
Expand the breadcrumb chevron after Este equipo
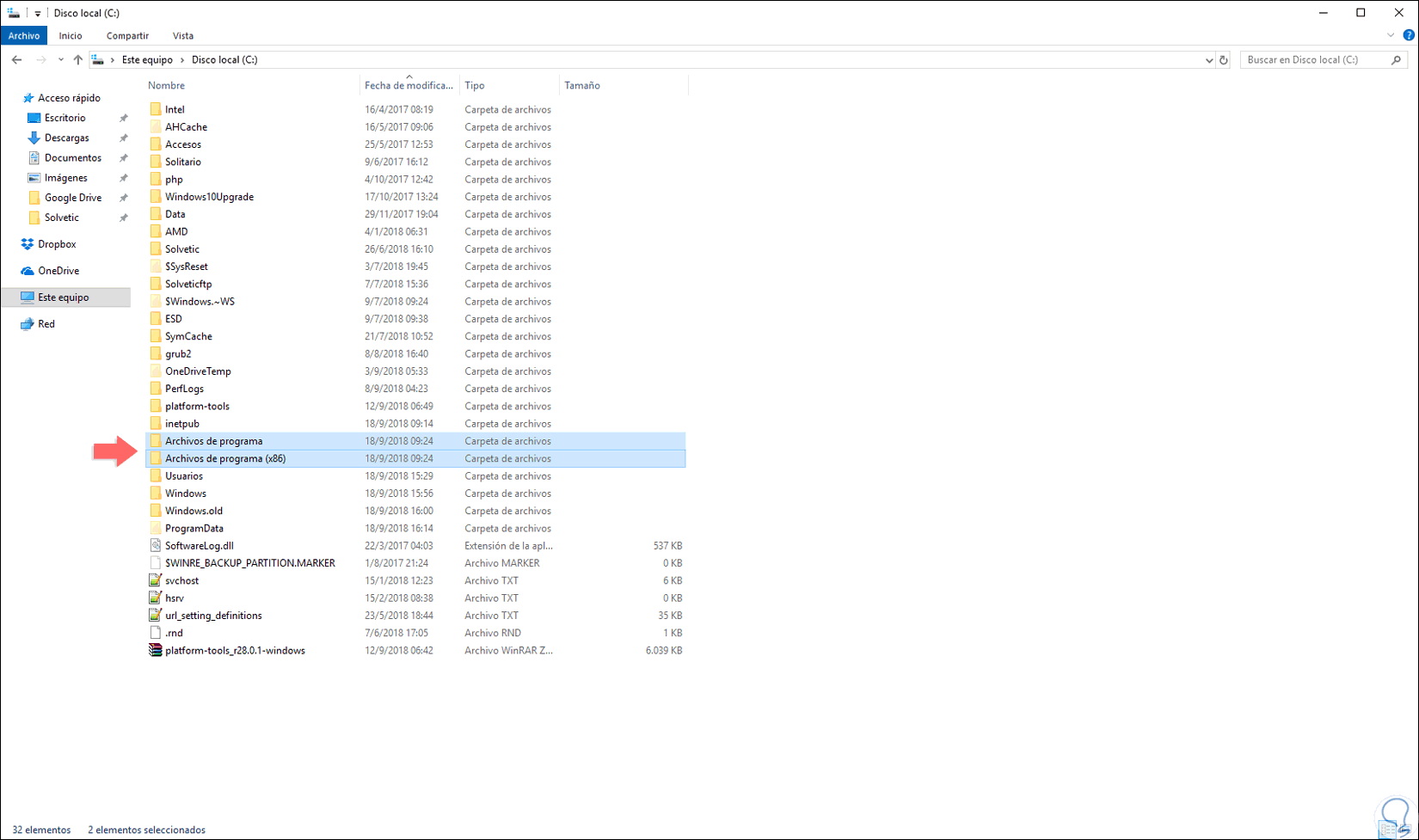point(181,60)
